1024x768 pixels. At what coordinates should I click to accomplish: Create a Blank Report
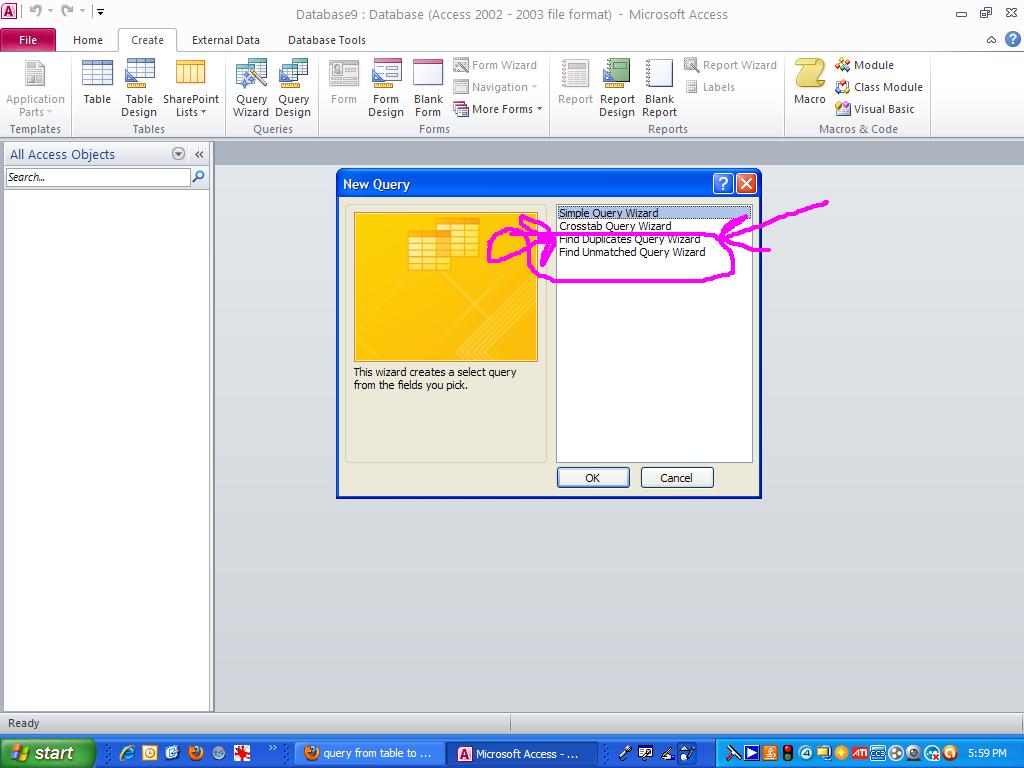tap(660, 88)
